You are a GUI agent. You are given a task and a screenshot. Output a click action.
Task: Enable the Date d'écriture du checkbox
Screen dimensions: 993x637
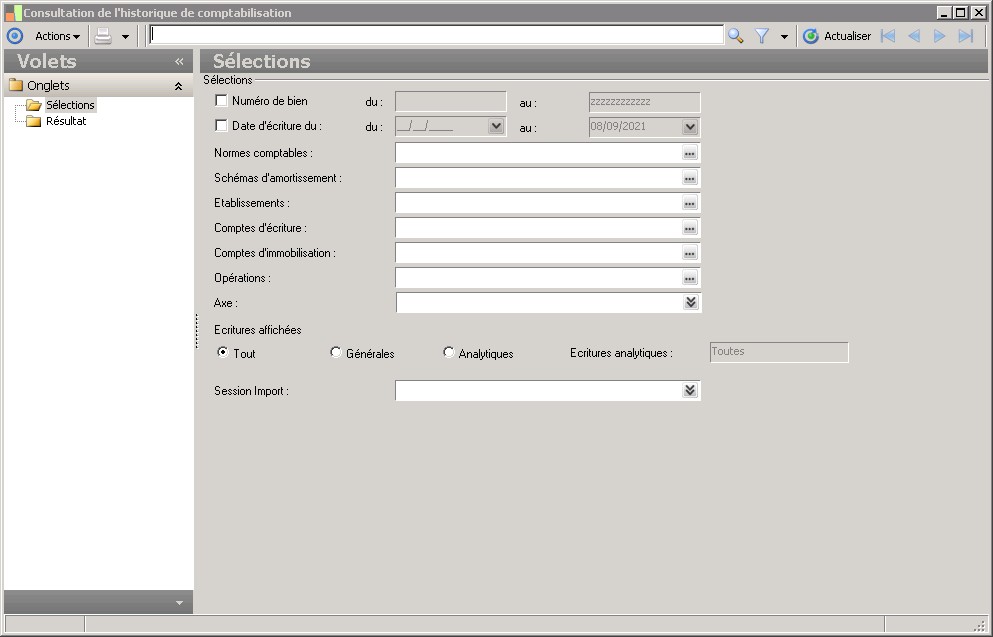pyautogui.click(x=222, y=126)
